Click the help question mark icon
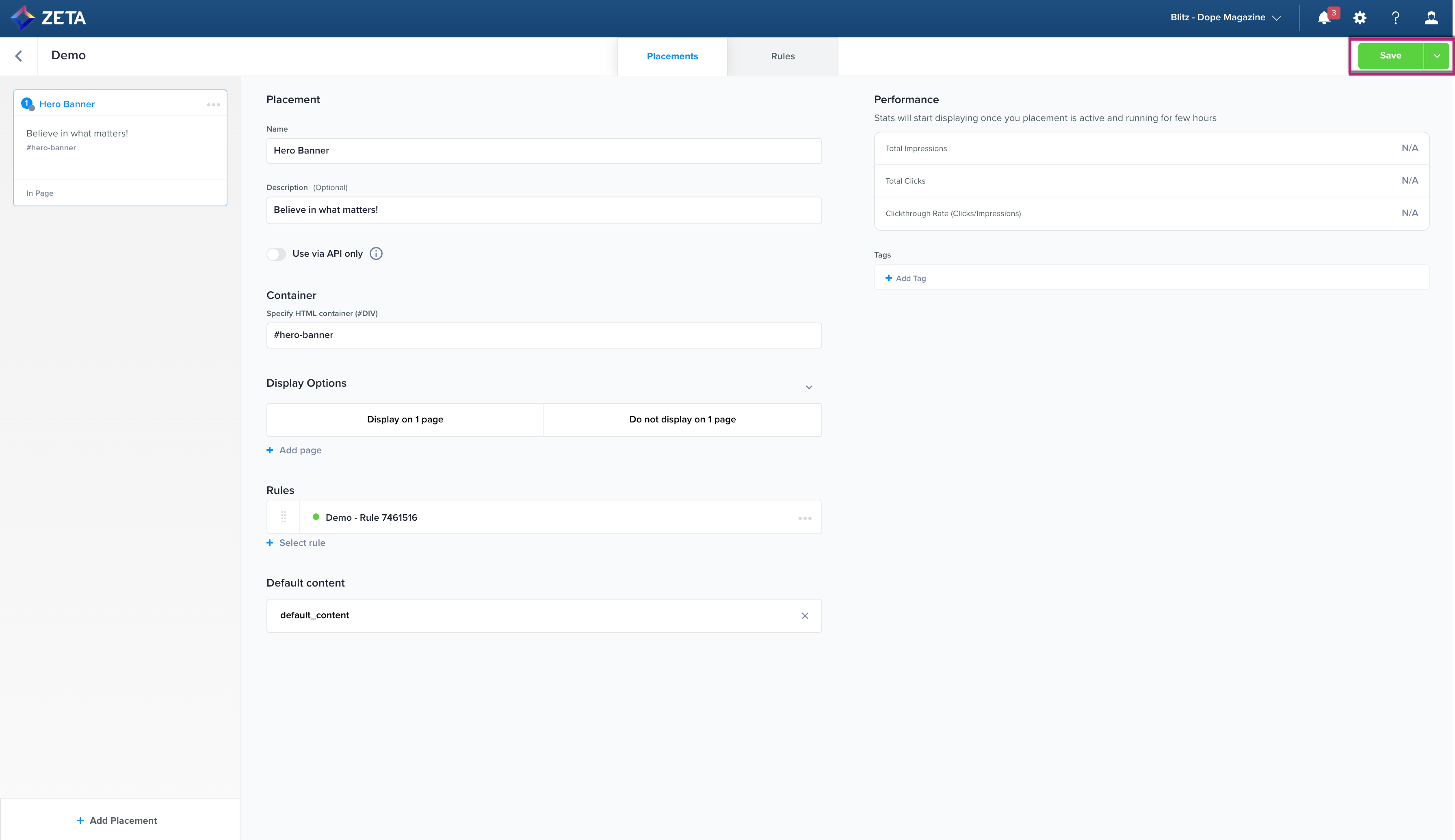The width and height of the screenshot is (1455, 840). click(x=1396, y=18)
